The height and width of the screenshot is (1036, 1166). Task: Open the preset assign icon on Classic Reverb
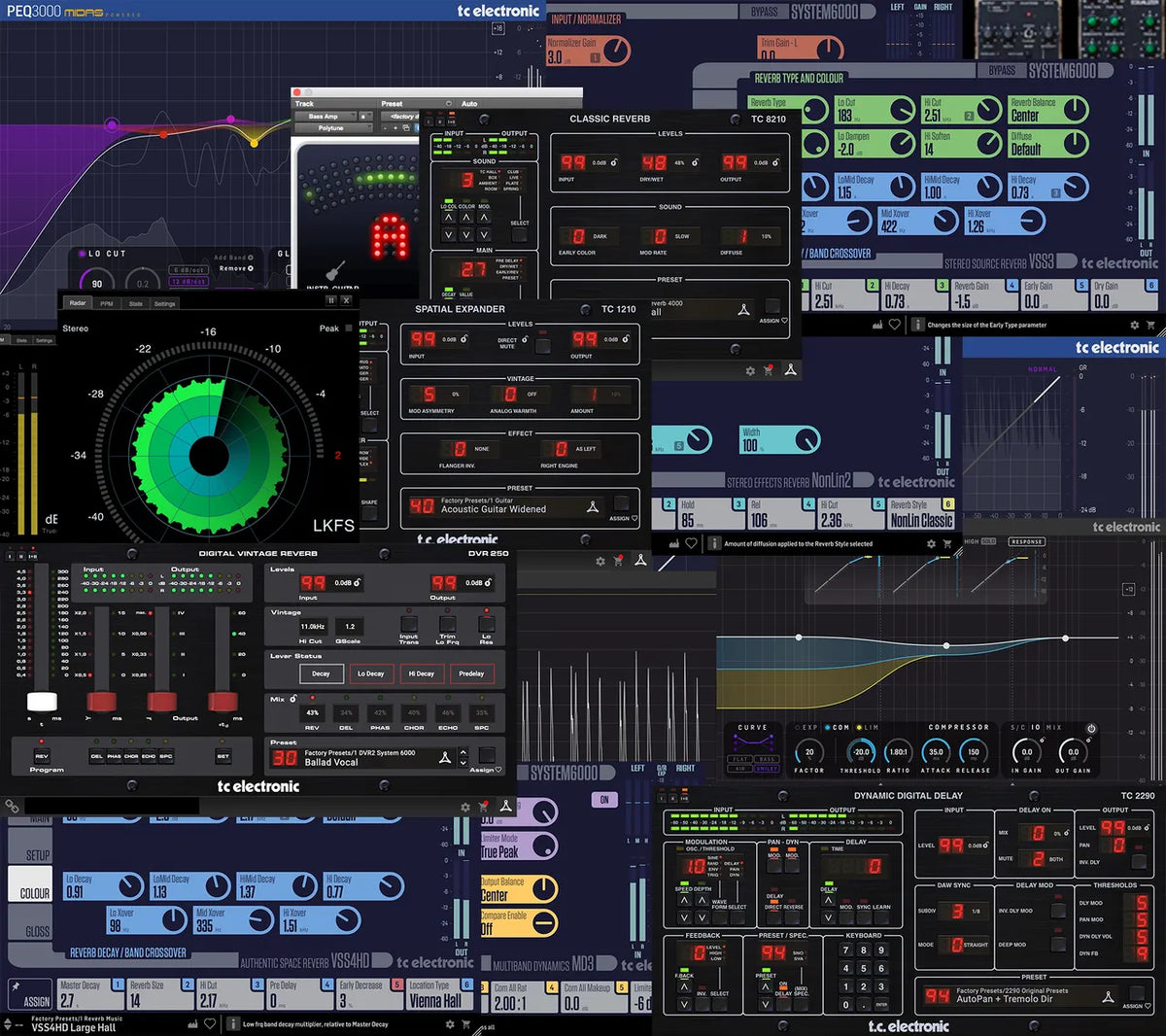pyautogui.click(x=743, y=310)
